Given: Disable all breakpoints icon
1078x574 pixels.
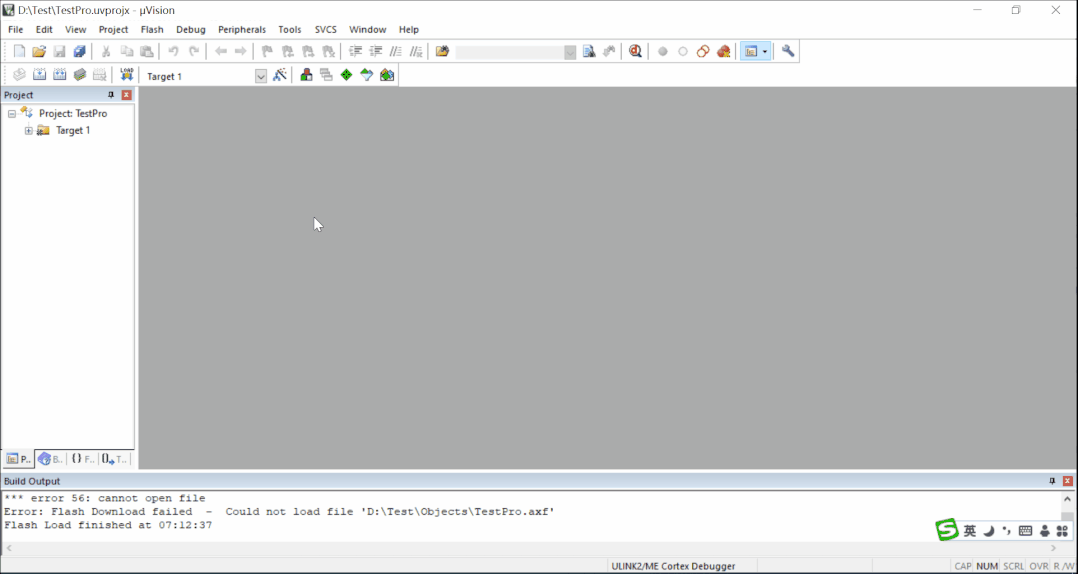Looking at the screenshot, I should 703,52.
